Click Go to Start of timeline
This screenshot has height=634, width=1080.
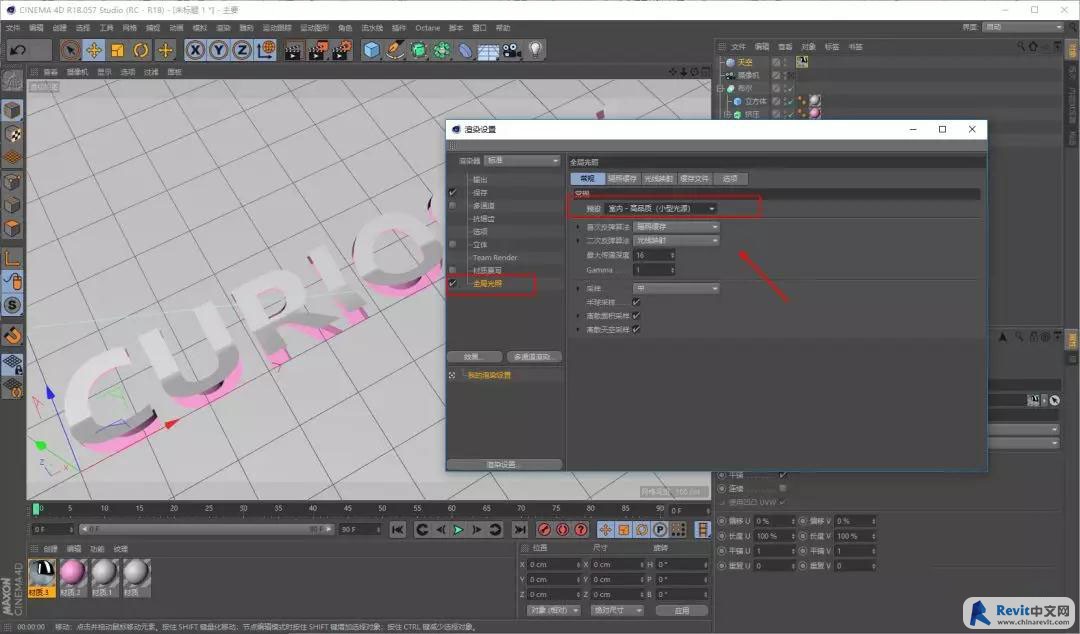pos(397,529)
